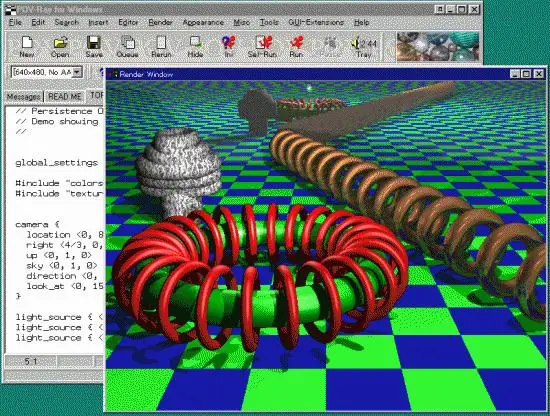Viewport: 550px width, 416px height.
Task: Click the Sel-Run toolbar icon
Action: [x=262, y=46]
